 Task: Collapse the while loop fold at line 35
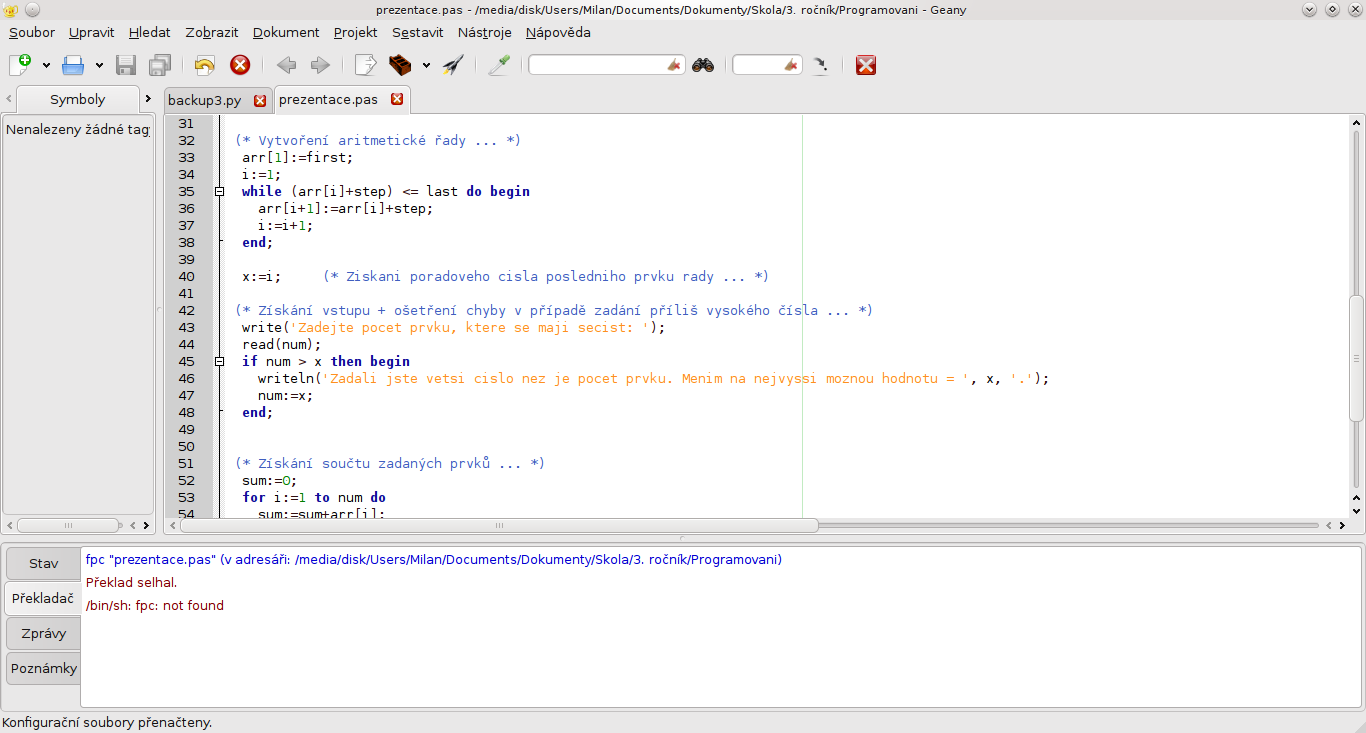(x=219, y=191)
